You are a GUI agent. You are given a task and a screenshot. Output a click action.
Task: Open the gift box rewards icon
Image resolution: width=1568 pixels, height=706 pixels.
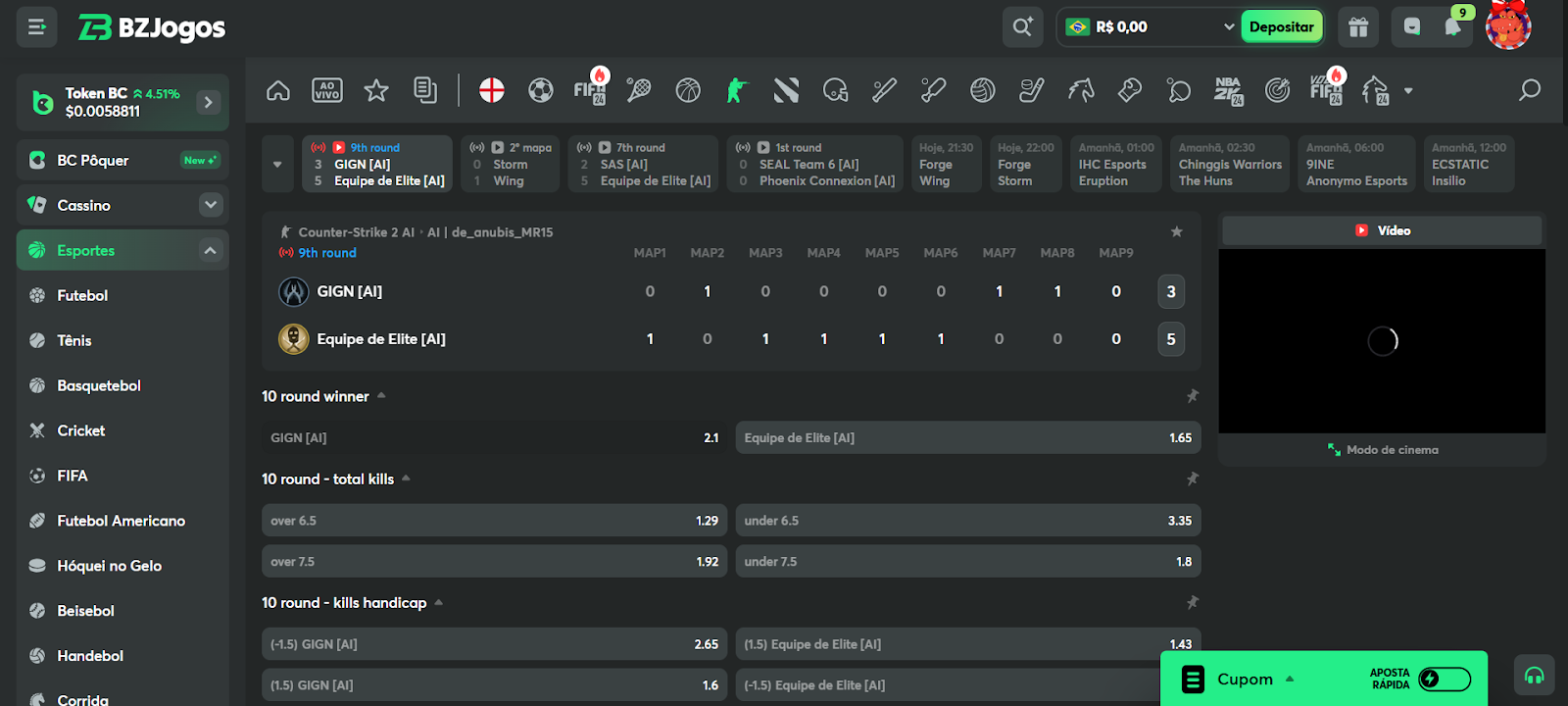click(1358, 27)
